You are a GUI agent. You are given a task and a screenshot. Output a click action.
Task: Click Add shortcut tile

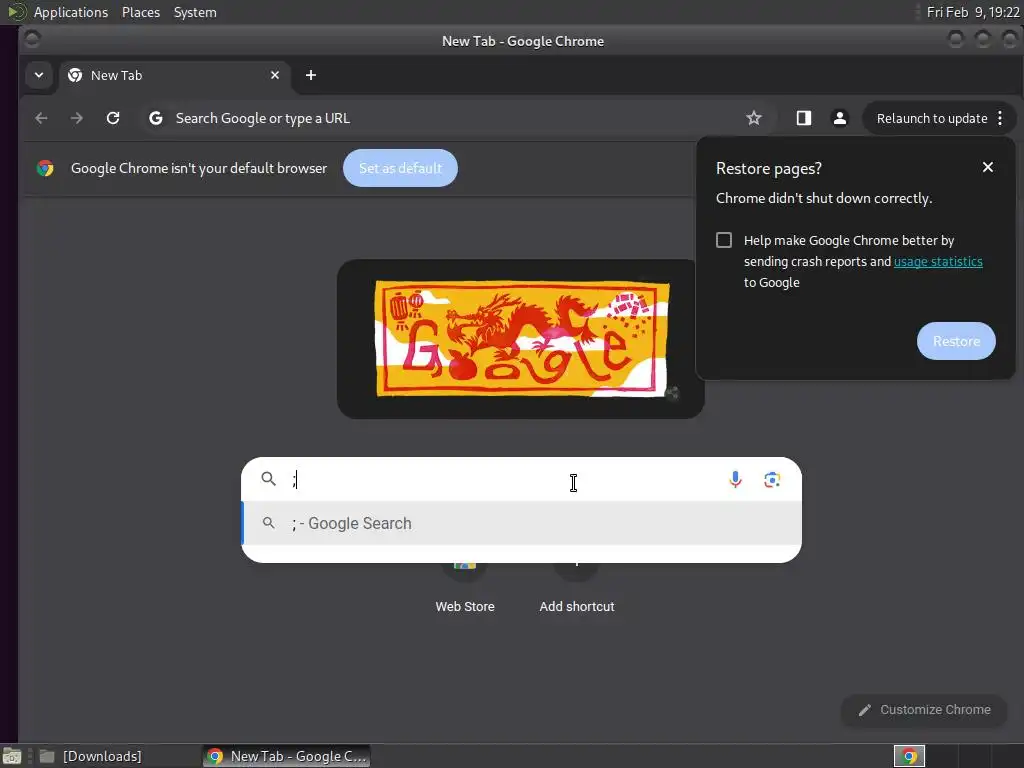[x=577, y=588]
